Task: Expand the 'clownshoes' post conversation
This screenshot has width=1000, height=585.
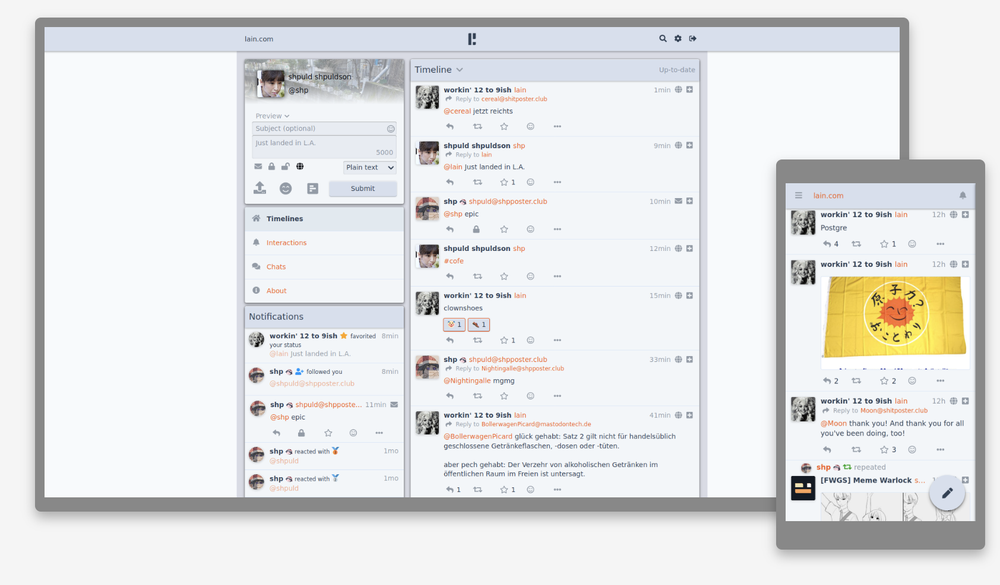Action: pos(689,296)
